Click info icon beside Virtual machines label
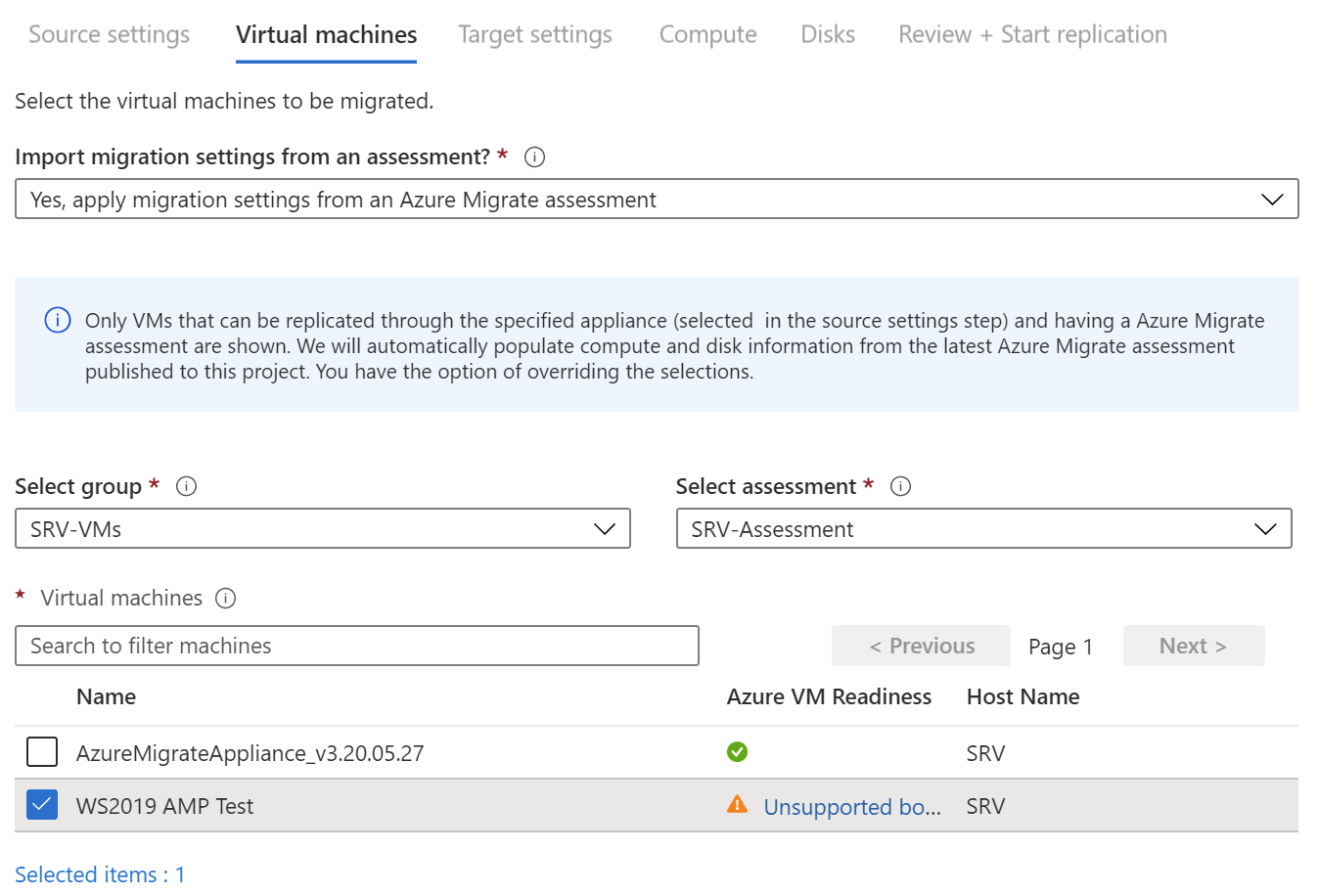The width and height of the screenshot is (1318, 896). click(x=226, y=598)
